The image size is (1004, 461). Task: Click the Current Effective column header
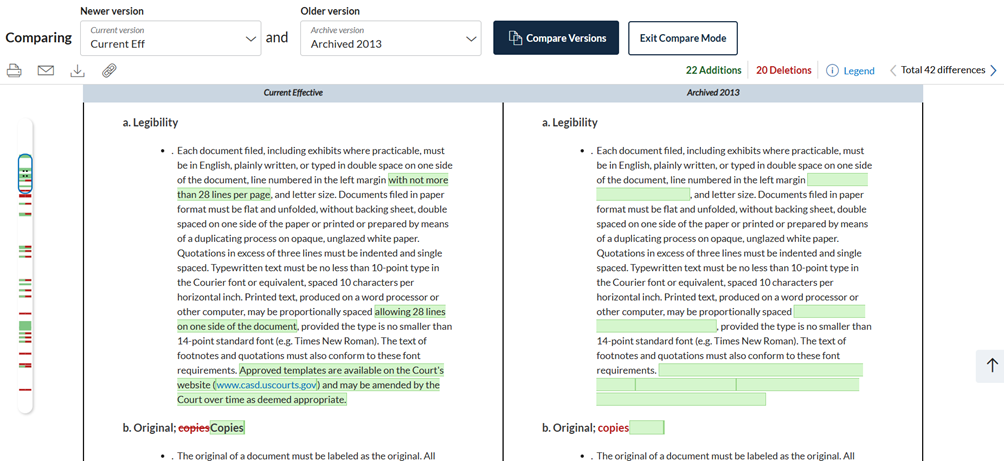[293, 93]
